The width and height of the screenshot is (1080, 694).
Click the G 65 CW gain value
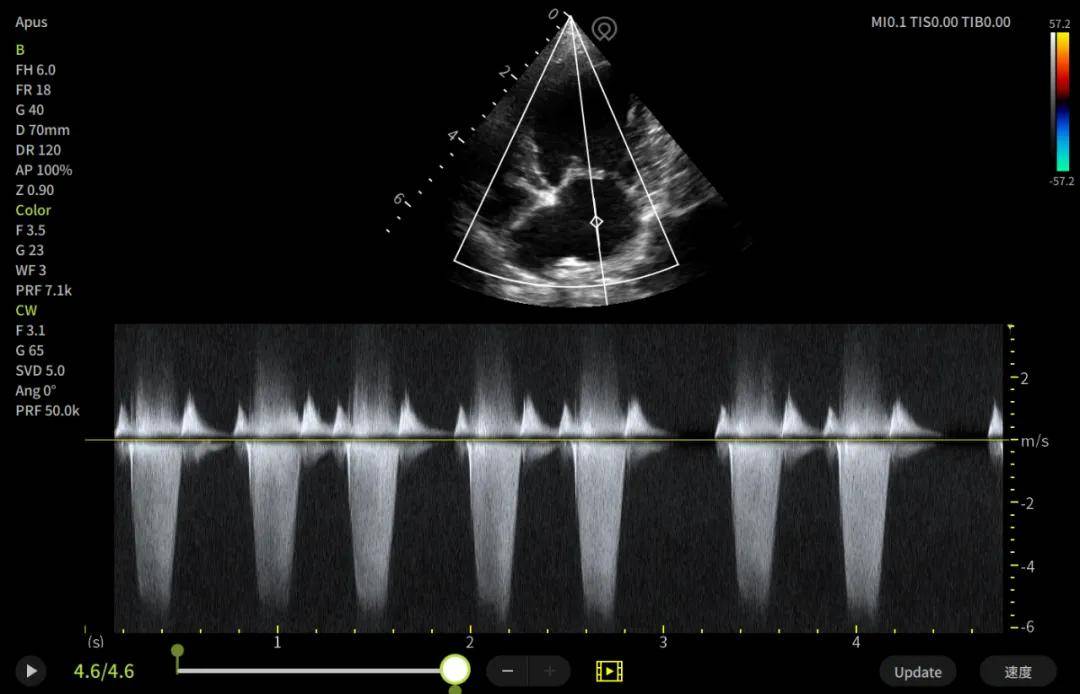[x=30, y=350]
